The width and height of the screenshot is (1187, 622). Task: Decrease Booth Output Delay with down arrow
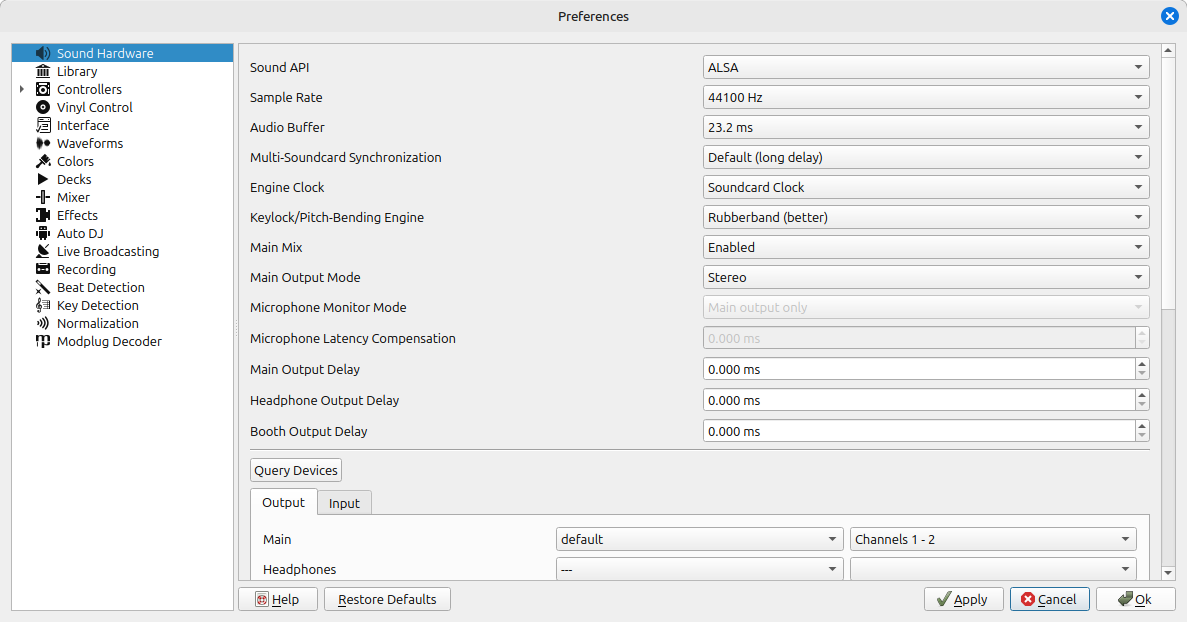(x=1142, y=436)
